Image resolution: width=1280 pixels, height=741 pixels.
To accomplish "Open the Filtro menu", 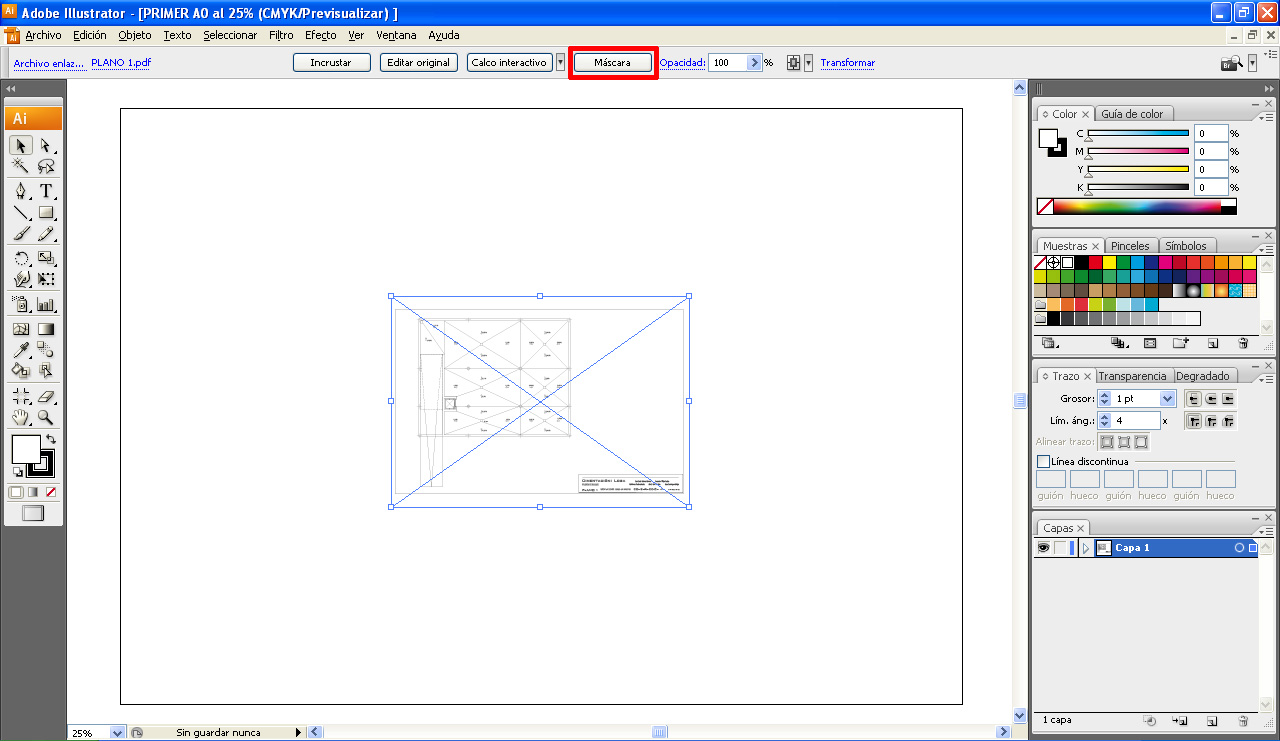I will pos(281,35).
